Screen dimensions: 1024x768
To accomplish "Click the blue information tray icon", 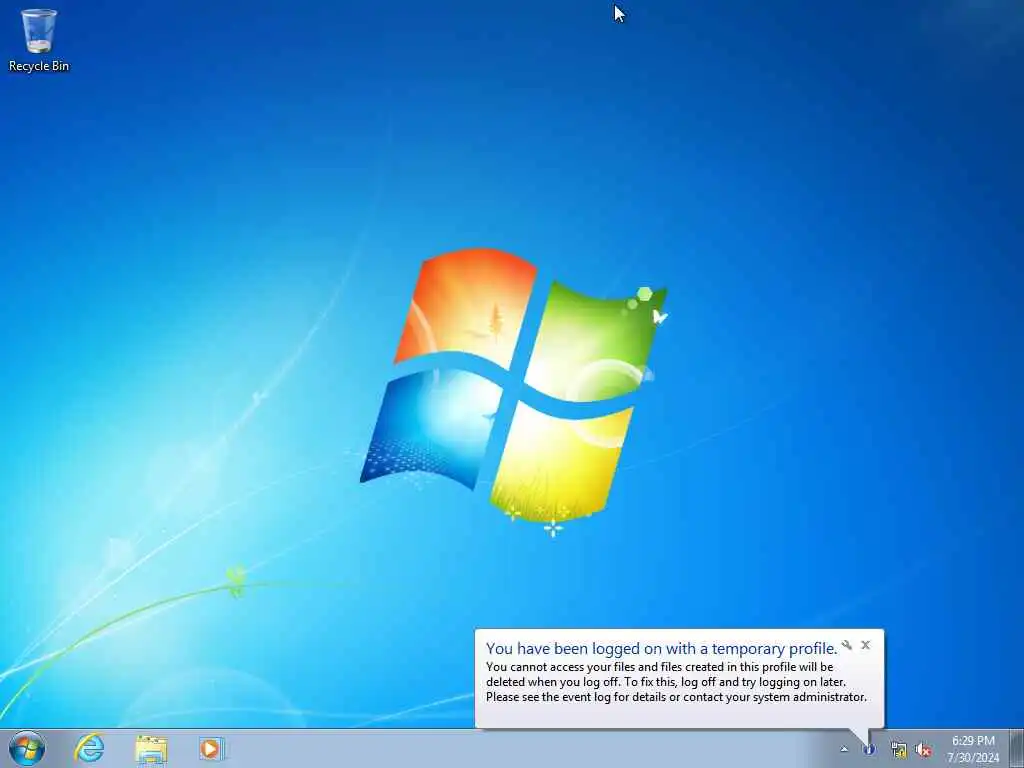I will click(x=869, y=750).
